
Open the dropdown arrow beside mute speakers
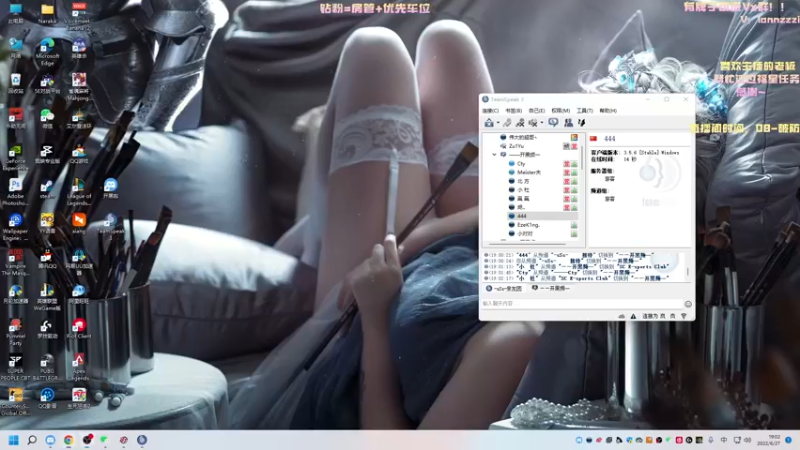click(x=542, y=123)
